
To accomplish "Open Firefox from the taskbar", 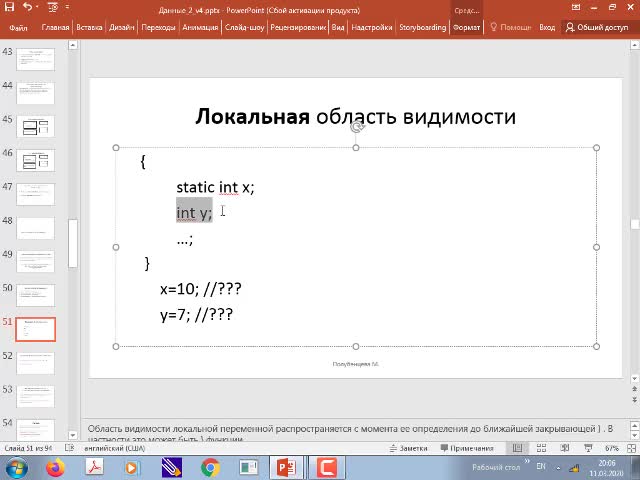I will (x=56, y=468).
